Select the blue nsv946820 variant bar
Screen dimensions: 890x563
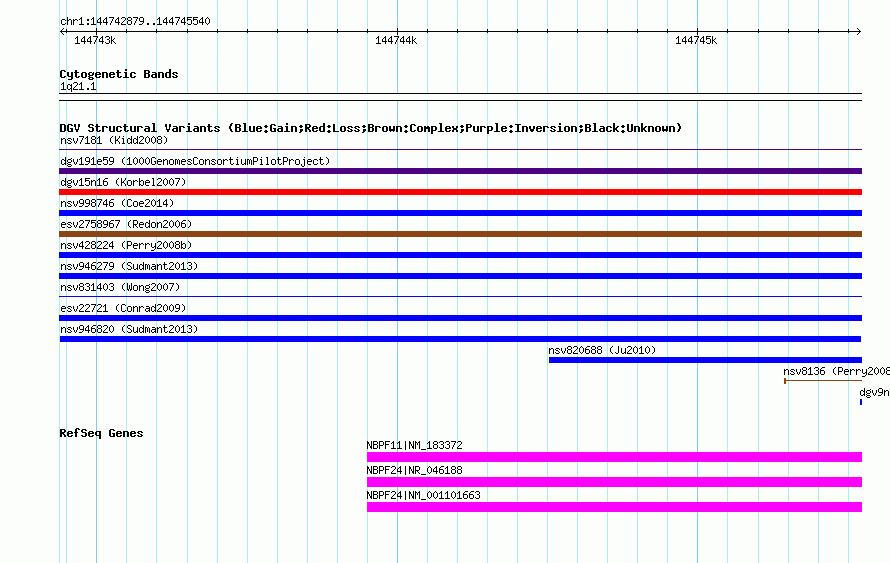tap(460, 339)
